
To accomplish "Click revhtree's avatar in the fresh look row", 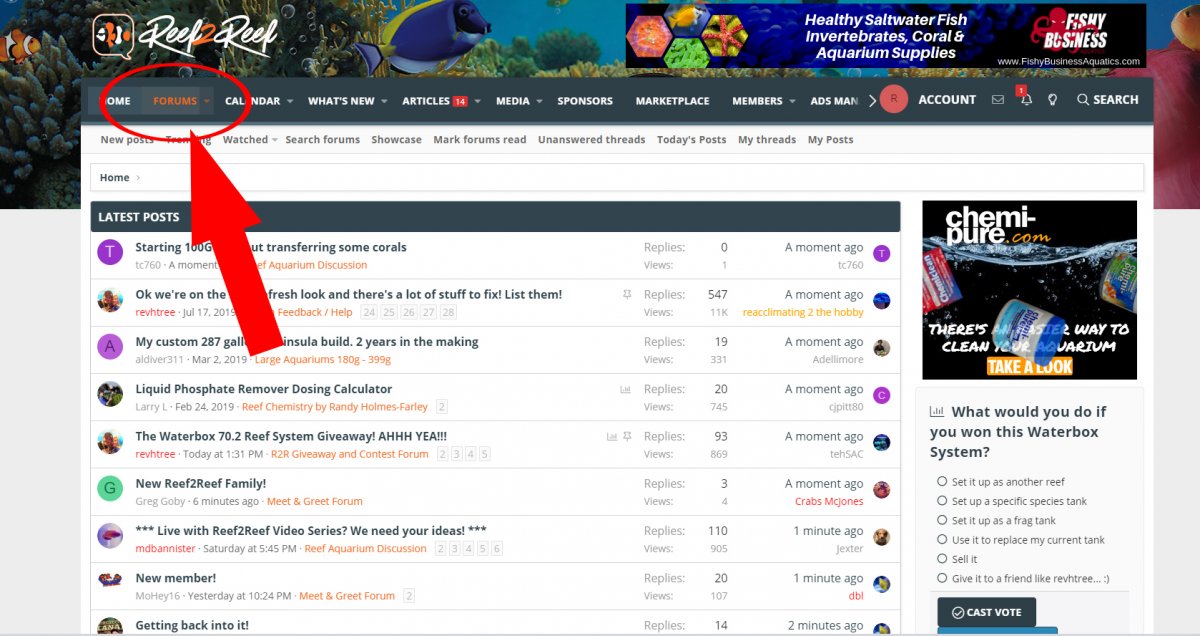I will [110, 300].
